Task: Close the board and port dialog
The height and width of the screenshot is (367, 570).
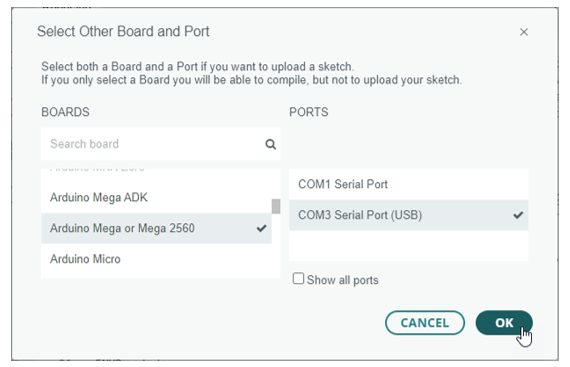Action: (523, 32)
